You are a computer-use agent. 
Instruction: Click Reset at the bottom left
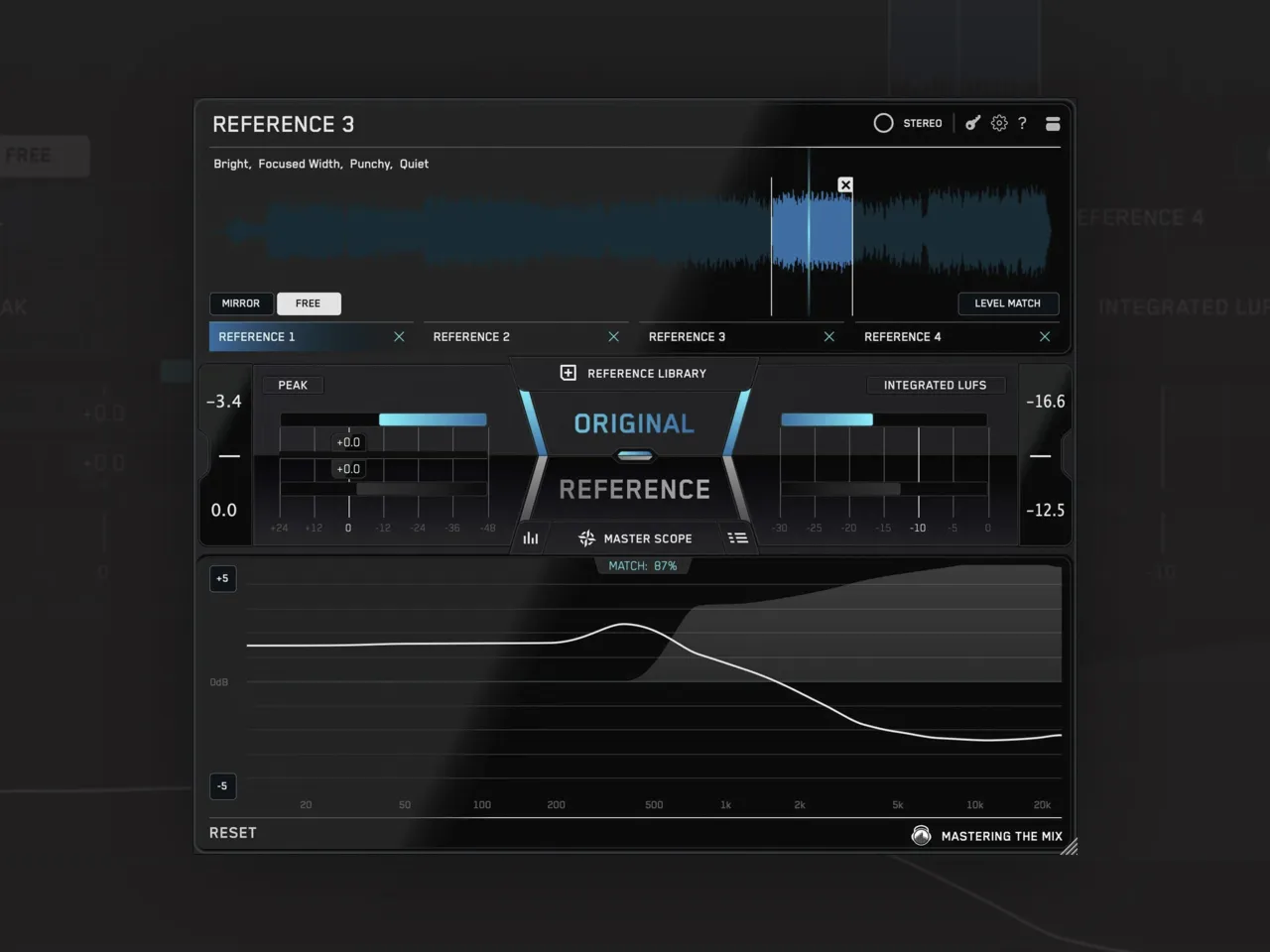(233, 833)
